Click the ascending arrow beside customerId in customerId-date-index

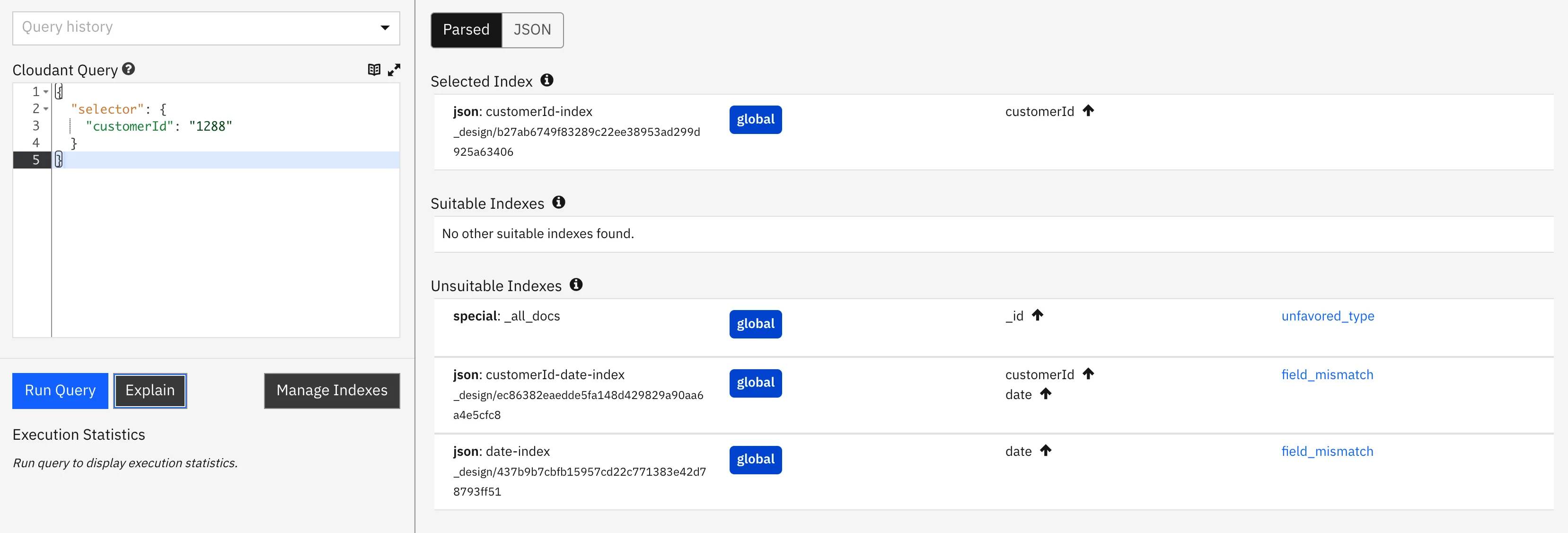tap(1088, 373)
